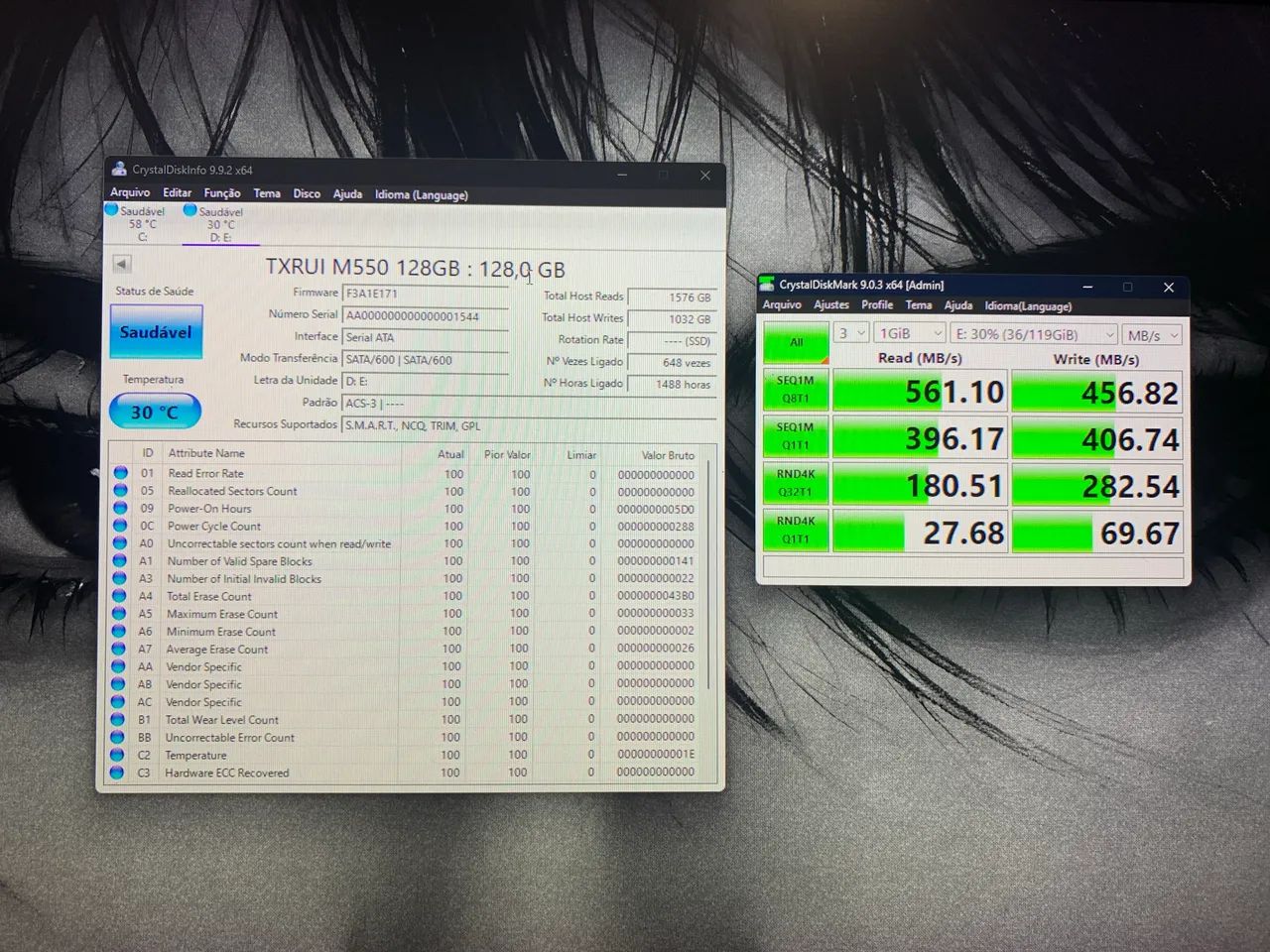Open the test count dropdown showing 3
Viewport: 1270px width, 952px height.
pyautogui.click(x=851, y=333)
